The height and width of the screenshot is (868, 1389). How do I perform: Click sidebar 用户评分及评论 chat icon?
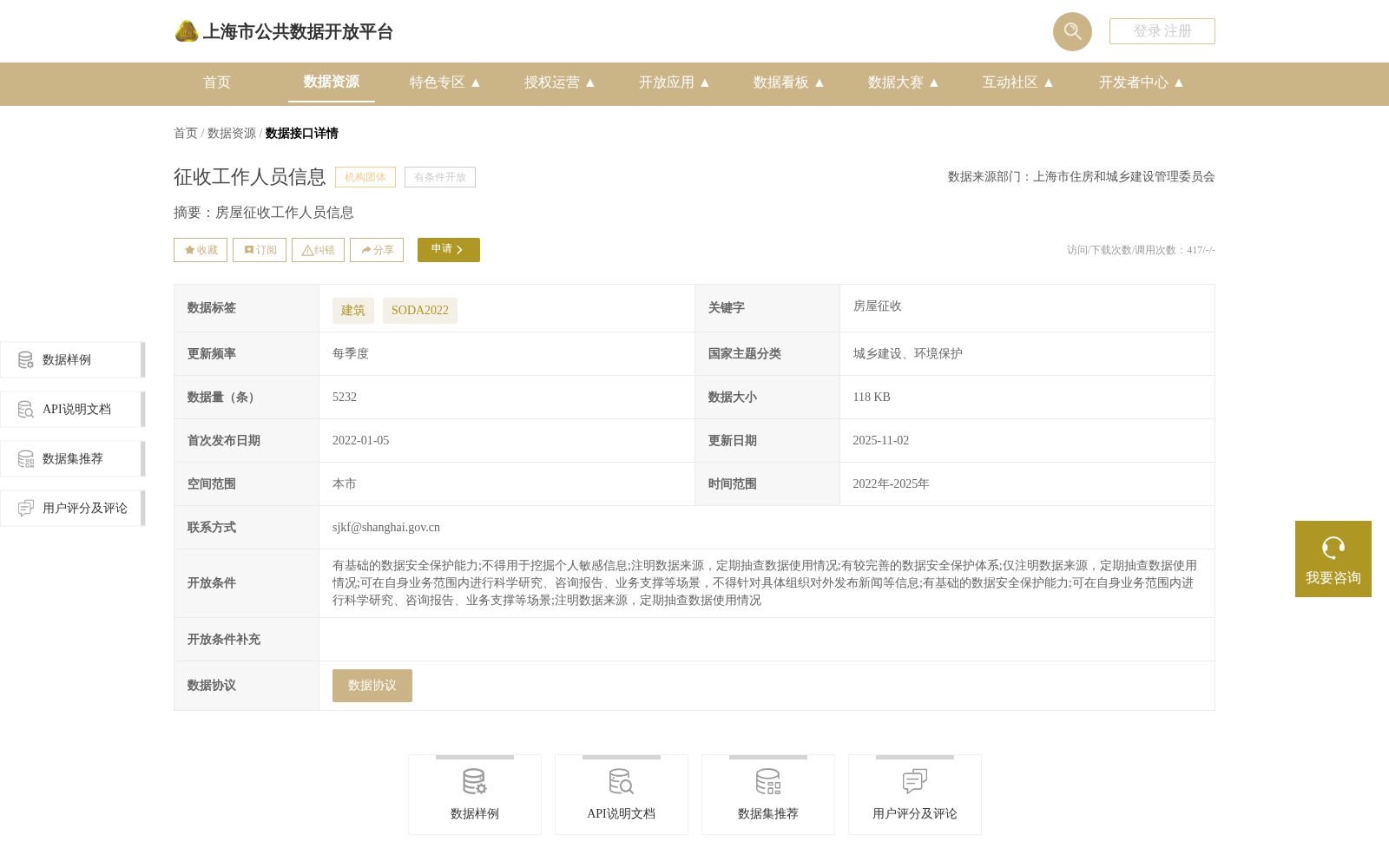click(26, 508)
